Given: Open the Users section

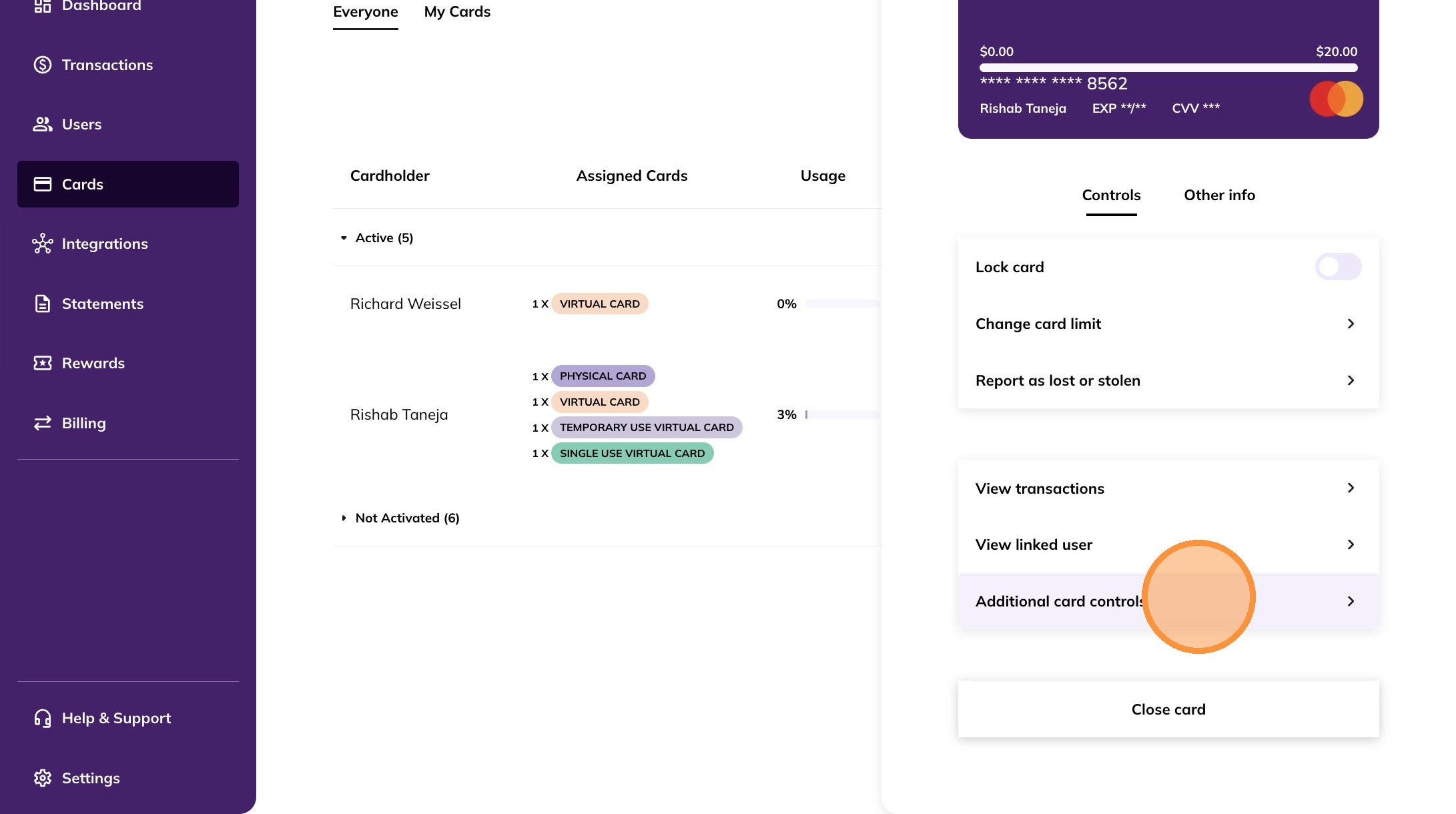Looking at the screenshot, I should pos(81,124).
